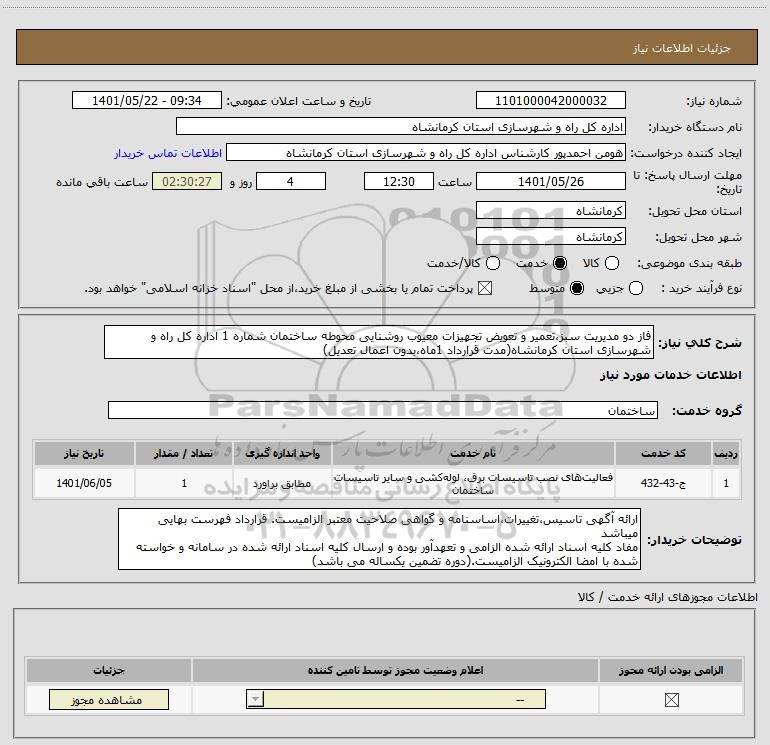Click the الزامی بودن ارائه مجوز header
The height and width of the screenshot is (745, 770).
(x=671, y=670)
